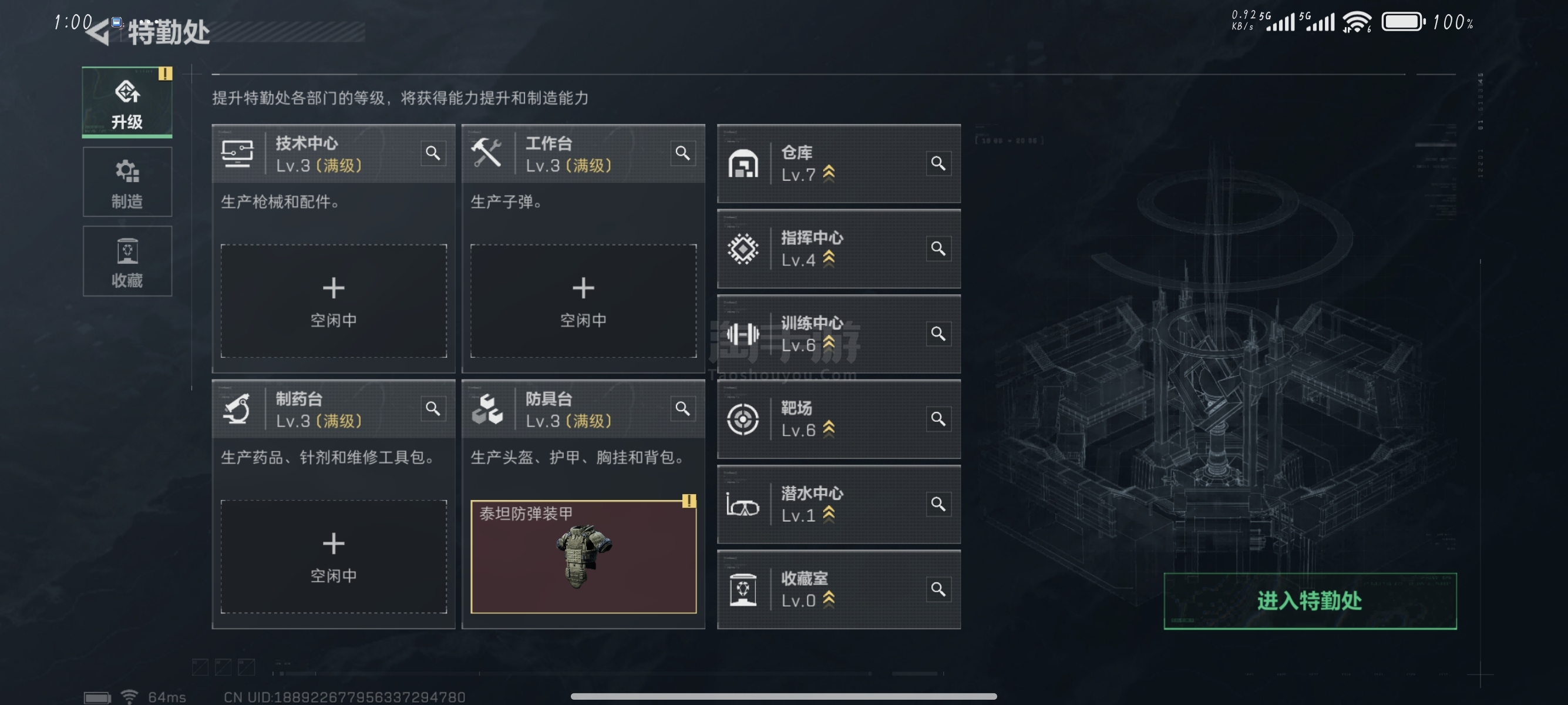
Task: Tap the back arrow beside 特勤处
Action: click(98, 31)
